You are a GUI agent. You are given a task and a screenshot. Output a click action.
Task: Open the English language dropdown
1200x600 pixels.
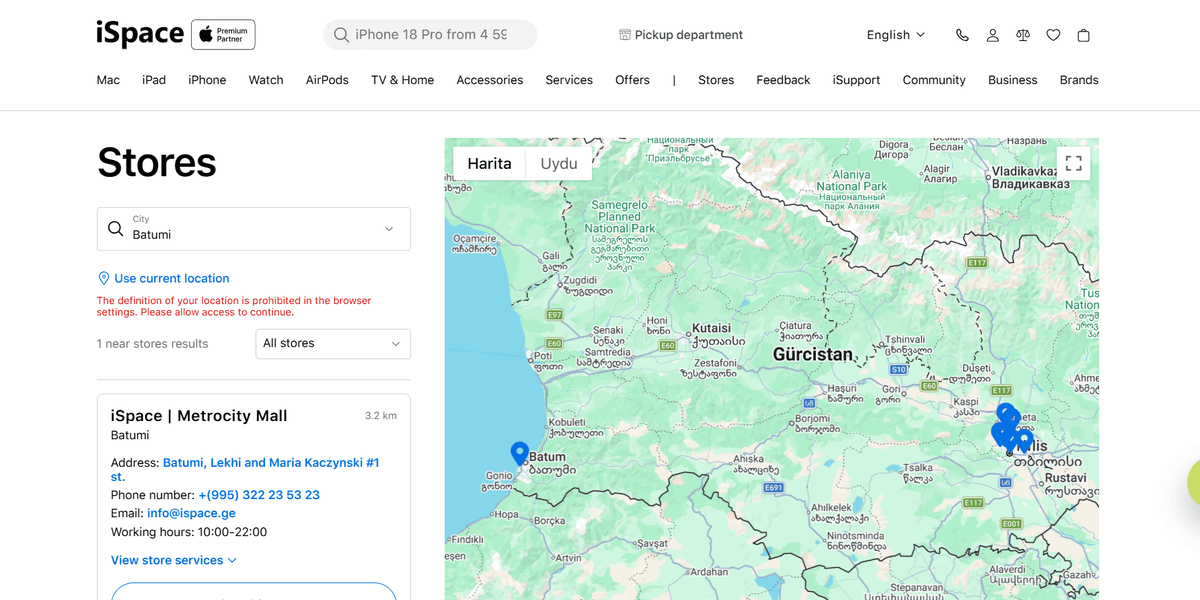(x=896, y=35)
